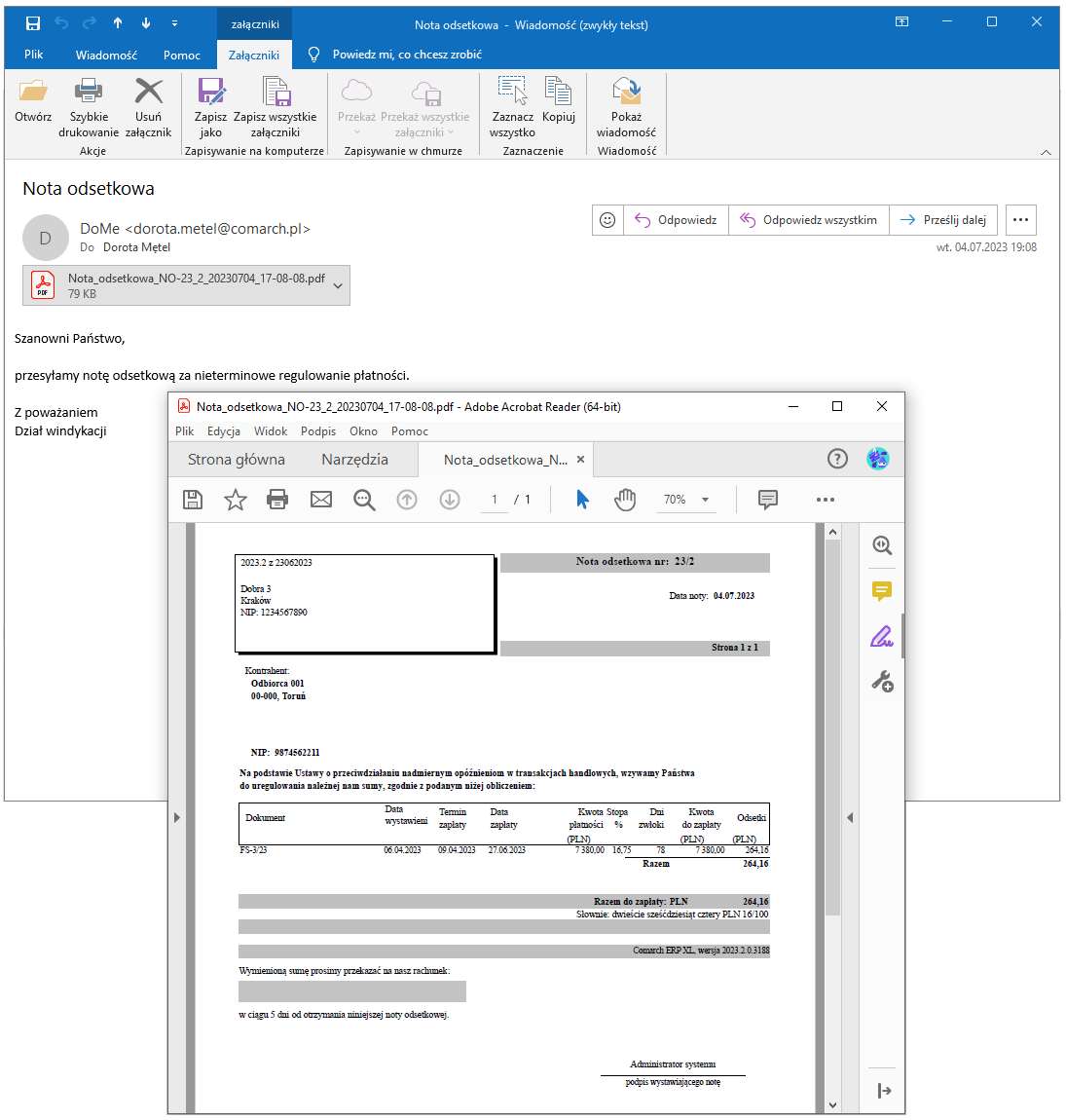This screenshot has height=1120, width=1066.
Task: Open ribbon display options in Outlook title bar
Action: pyautogui.click(x=901, y=21)
